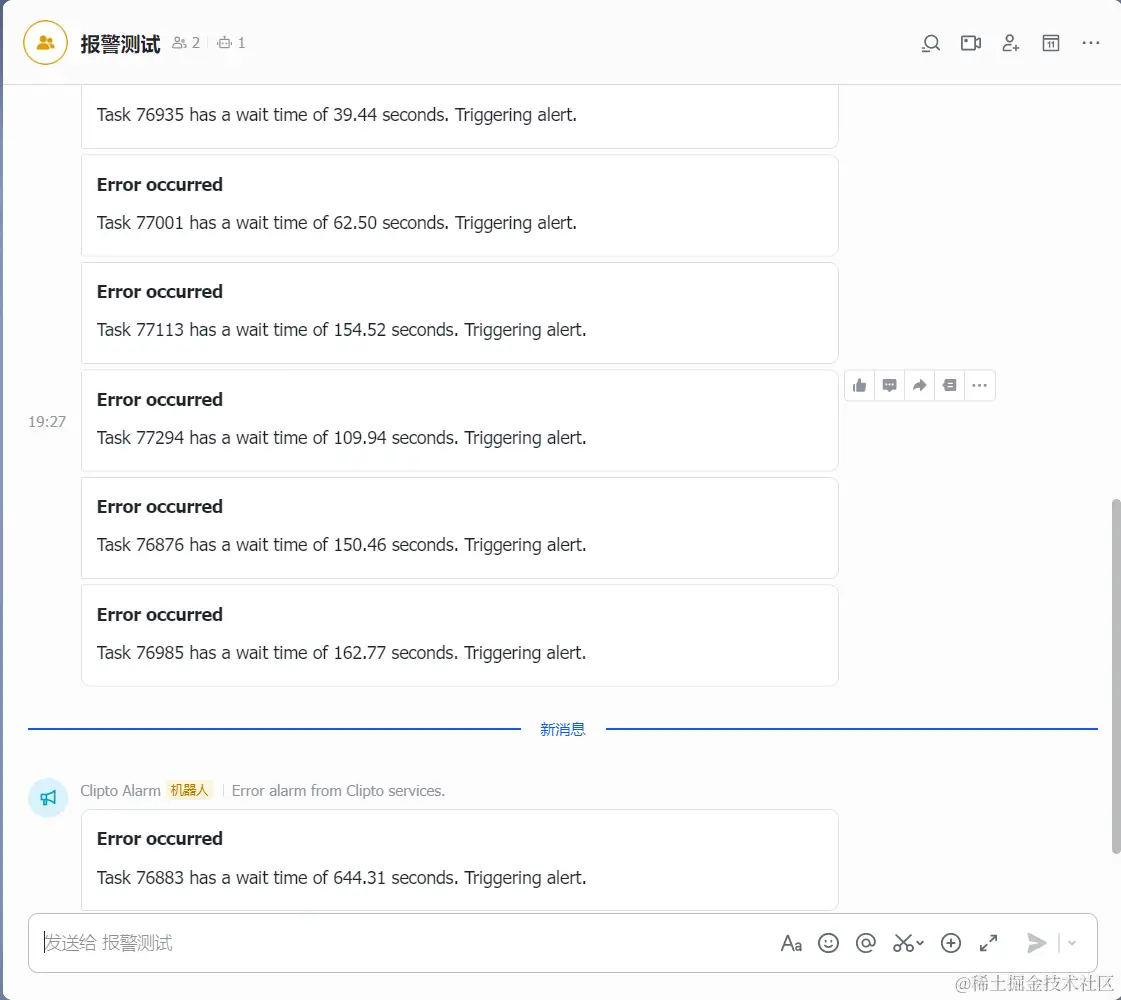Open text formatting Aa options
The height and width of the screenshot is (1000, 1121).
pos(791,944)
